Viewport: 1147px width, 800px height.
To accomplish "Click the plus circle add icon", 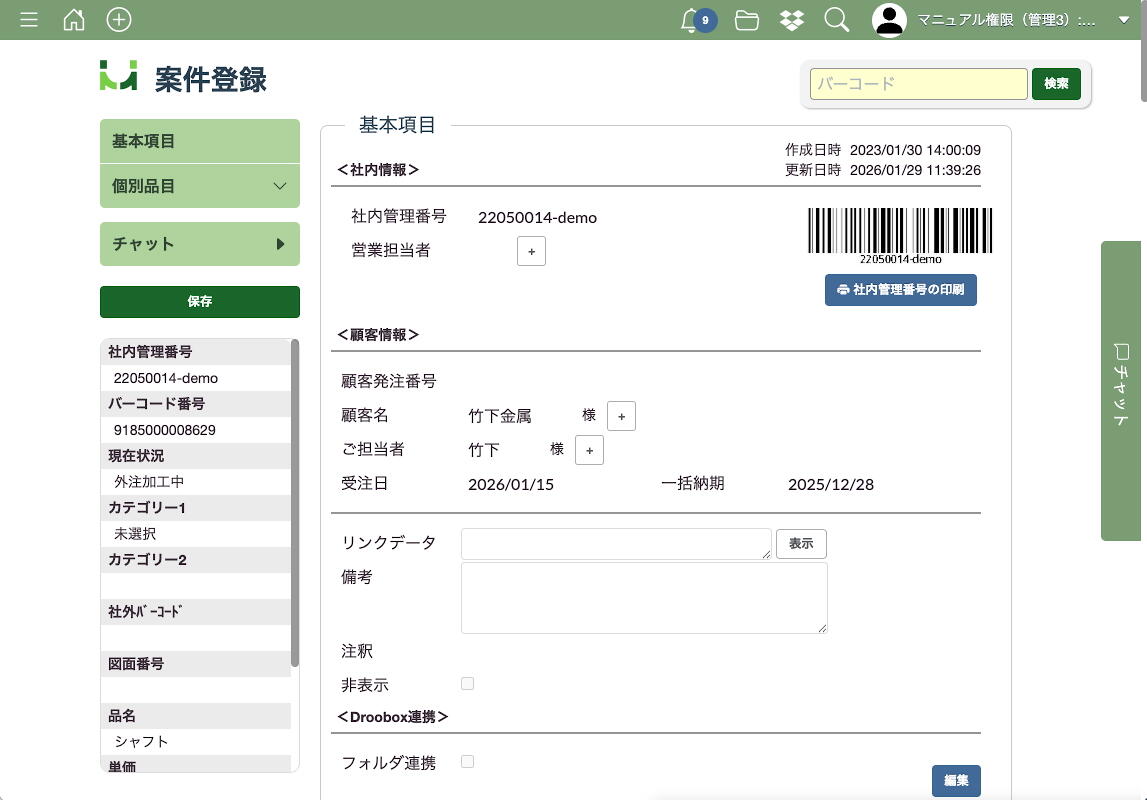I will click(119, 20).
